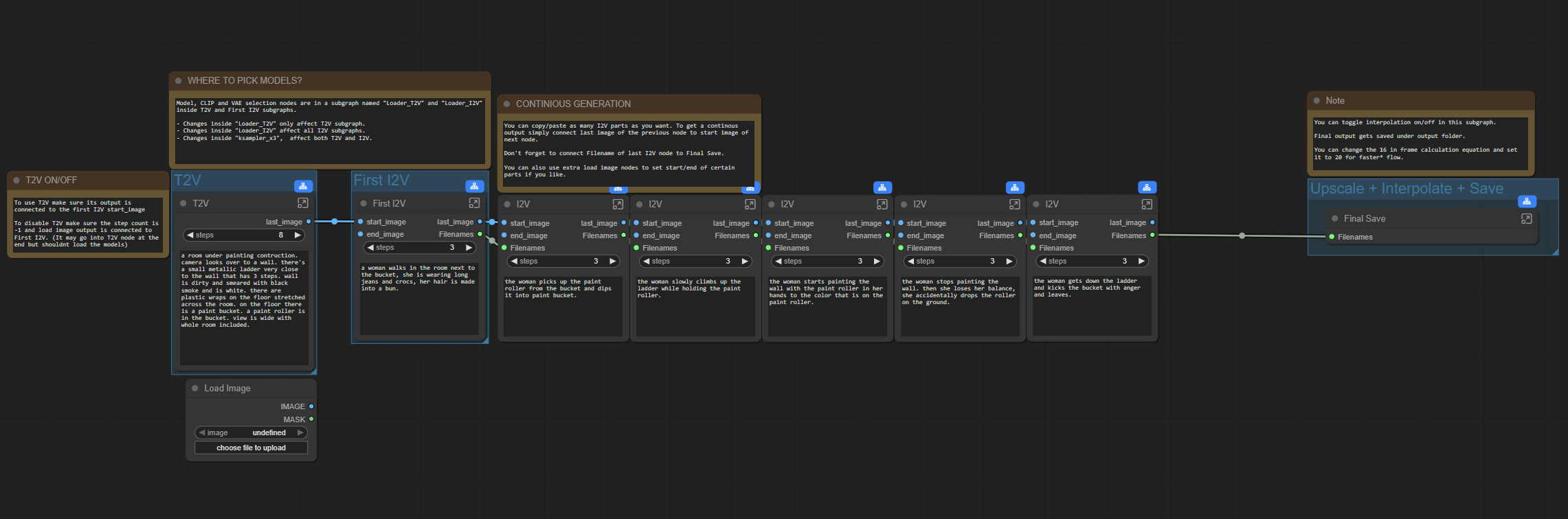The width and height of the screenshot is (1568, 519).
Task: Open the Final Save node's enter-subgraph icon
Action: coord(1526,218)
